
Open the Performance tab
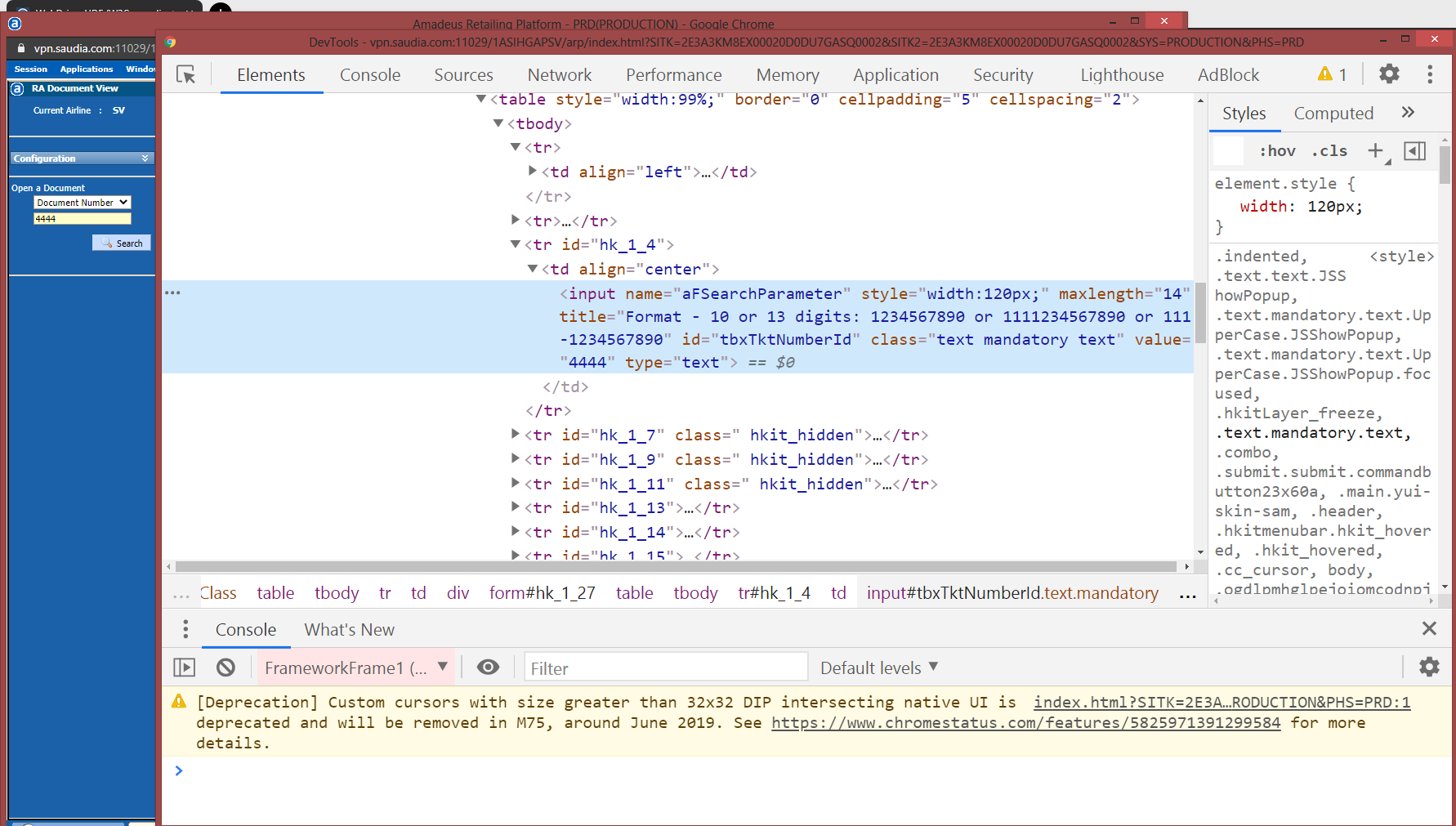[674, 74]
